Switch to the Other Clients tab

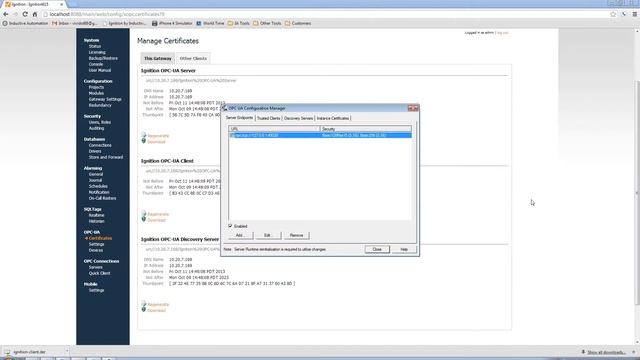193,58
